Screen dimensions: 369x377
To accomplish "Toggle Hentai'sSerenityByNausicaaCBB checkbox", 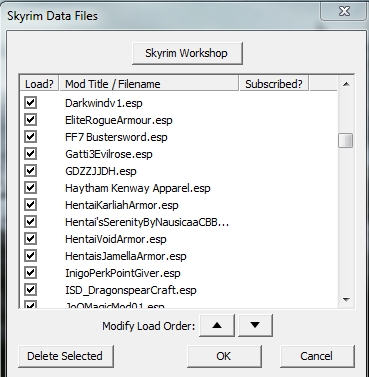I will point(30,222).
